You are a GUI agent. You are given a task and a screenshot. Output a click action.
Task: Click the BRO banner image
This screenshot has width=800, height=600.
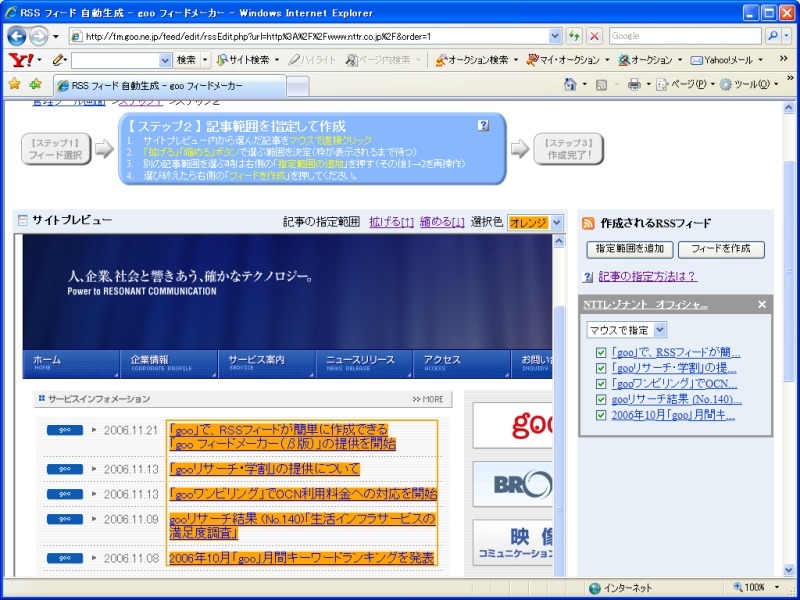(x=512, y=484)
